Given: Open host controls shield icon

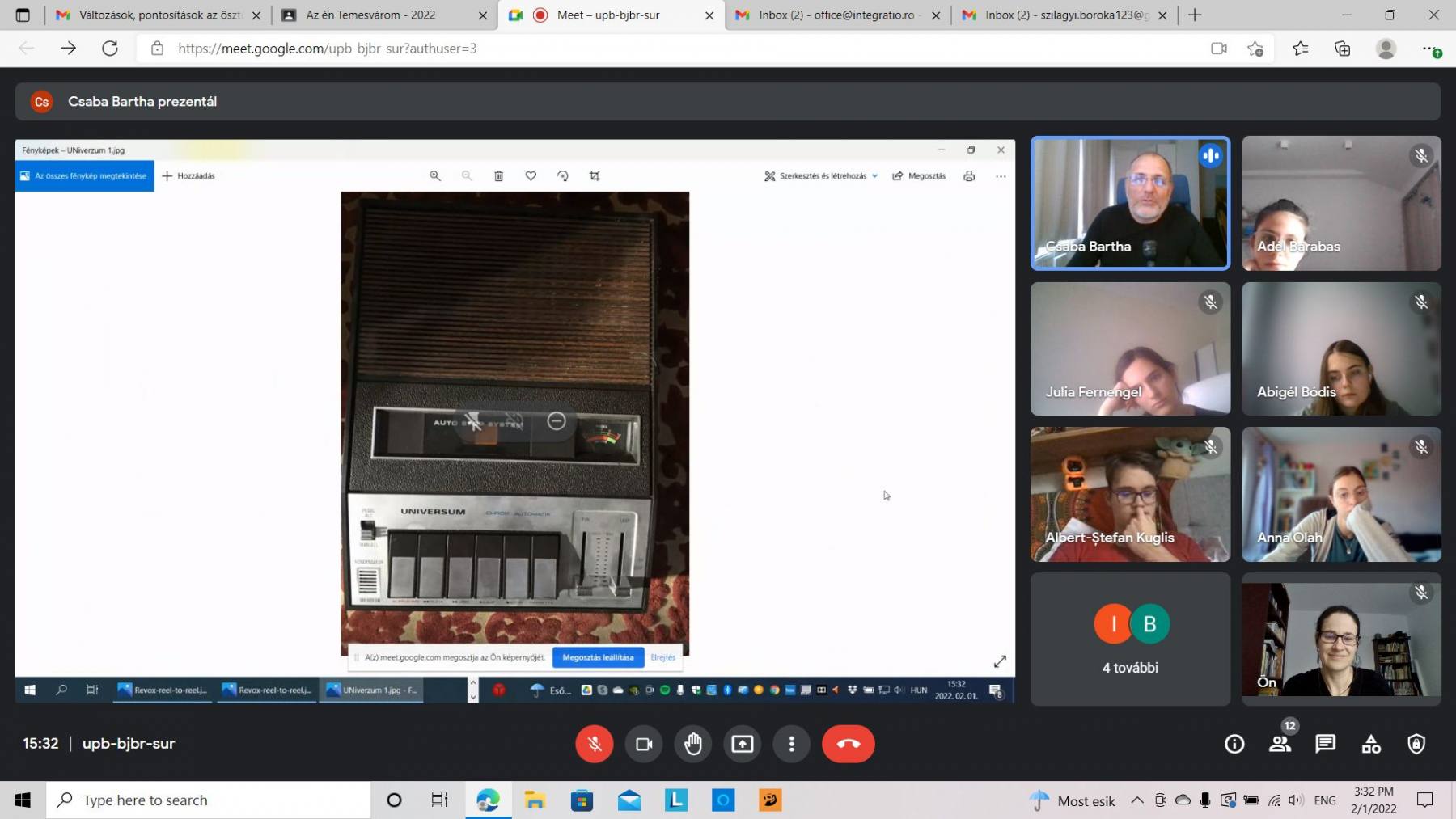Looking at the screenshot, I should coord(1416,744).
